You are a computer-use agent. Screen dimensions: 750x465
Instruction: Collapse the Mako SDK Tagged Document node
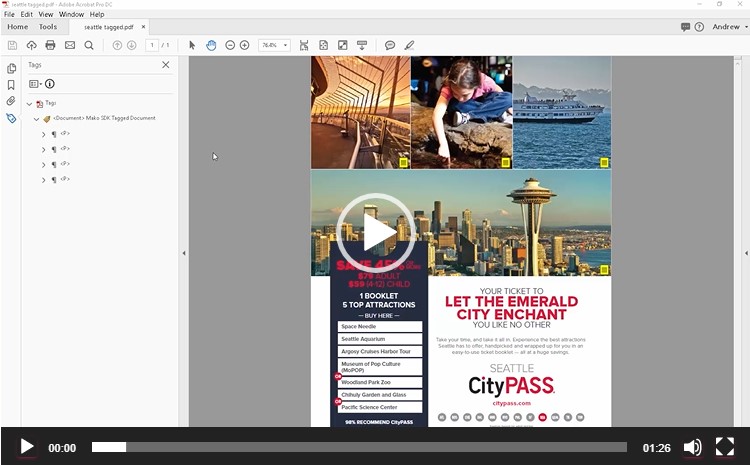point(36,118)
